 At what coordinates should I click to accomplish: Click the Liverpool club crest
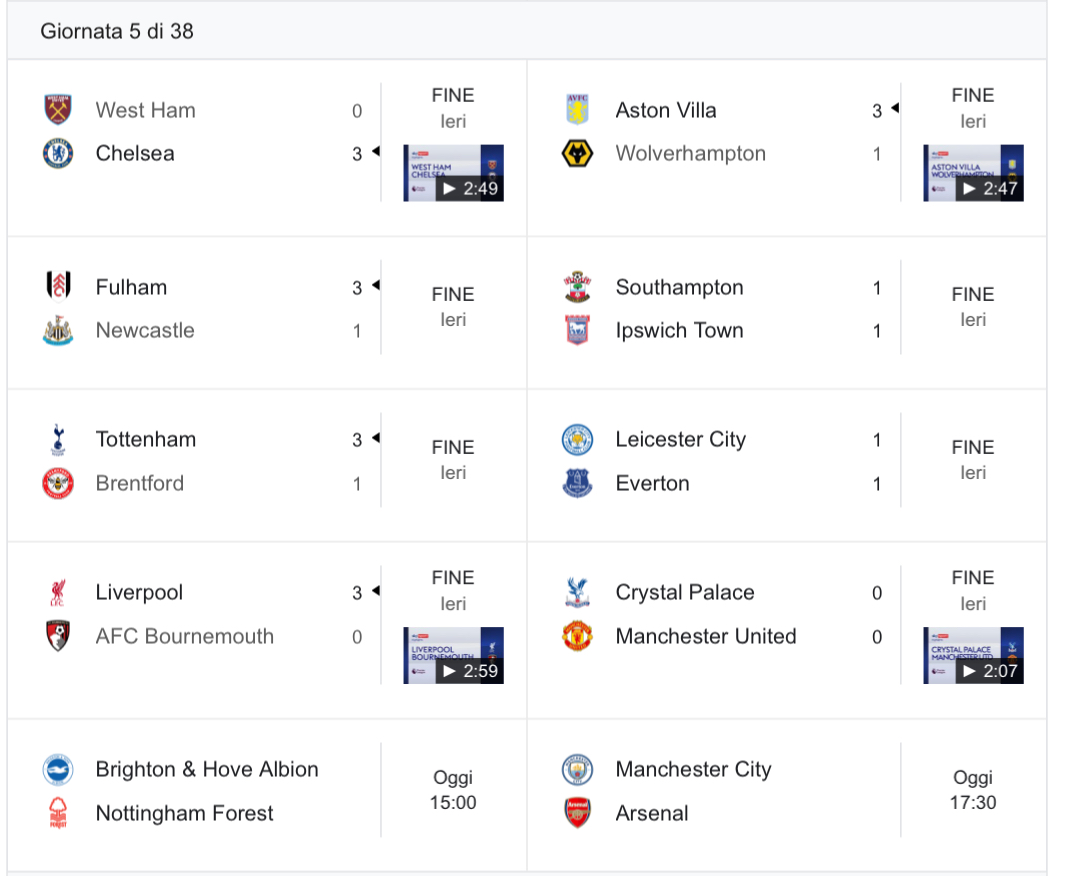[x=58, y=592]
